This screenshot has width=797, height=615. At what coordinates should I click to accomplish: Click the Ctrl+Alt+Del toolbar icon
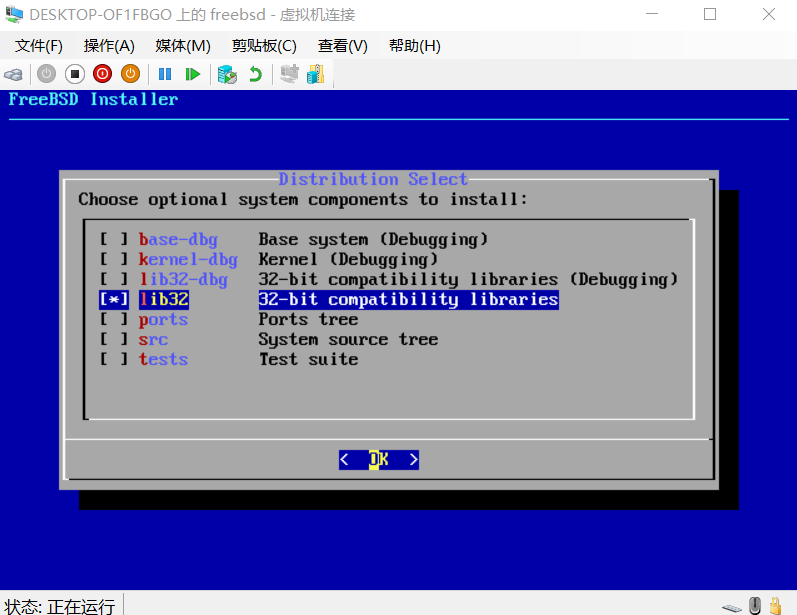tap(13, 75)
